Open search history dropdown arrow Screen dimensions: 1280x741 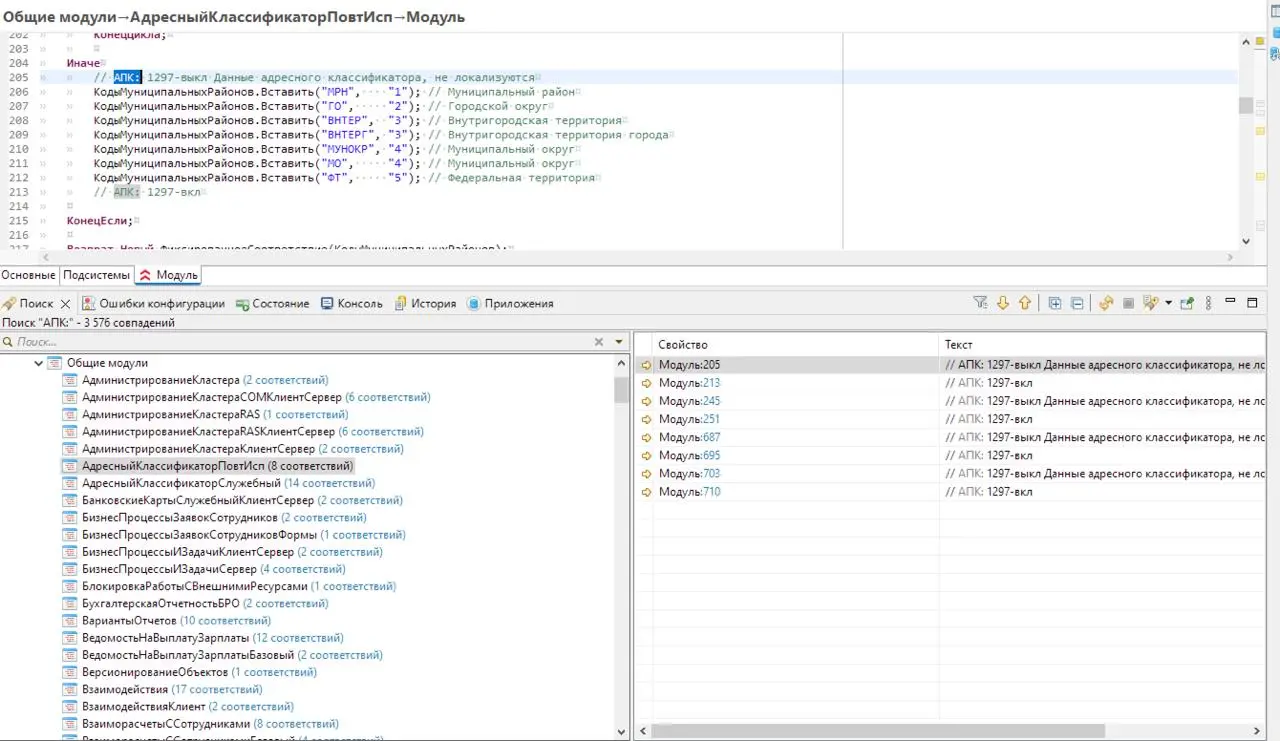click(1168, 303)
